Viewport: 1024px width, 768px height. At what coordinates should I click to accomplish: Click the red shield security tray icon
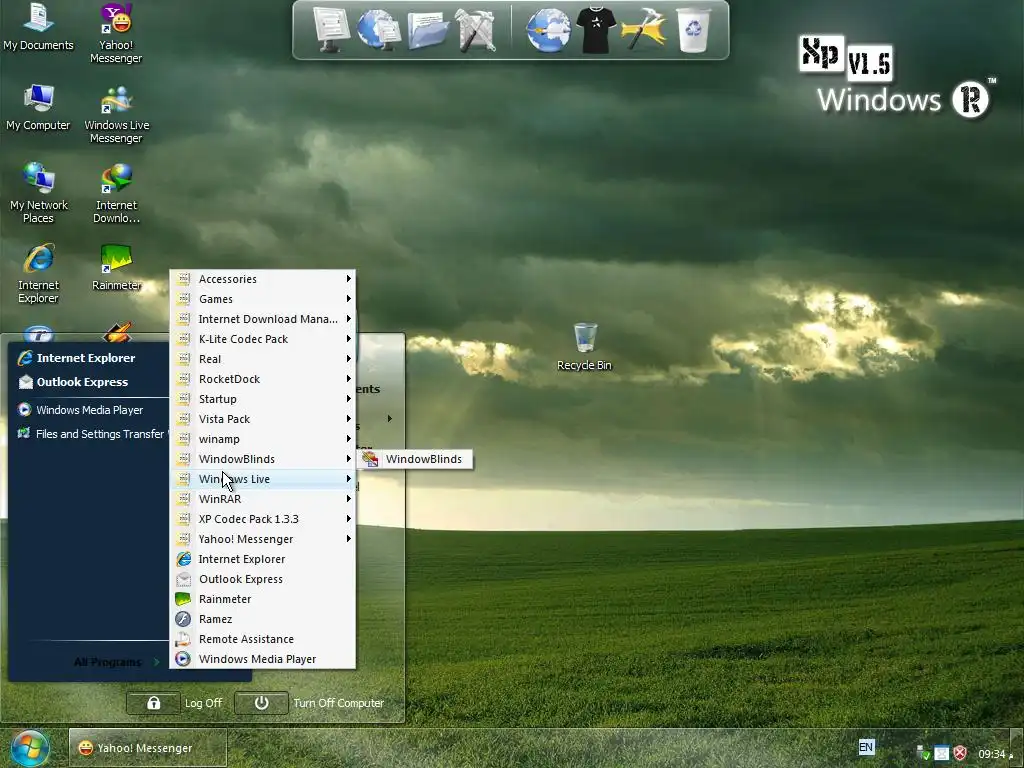click(x=960, y=753)
